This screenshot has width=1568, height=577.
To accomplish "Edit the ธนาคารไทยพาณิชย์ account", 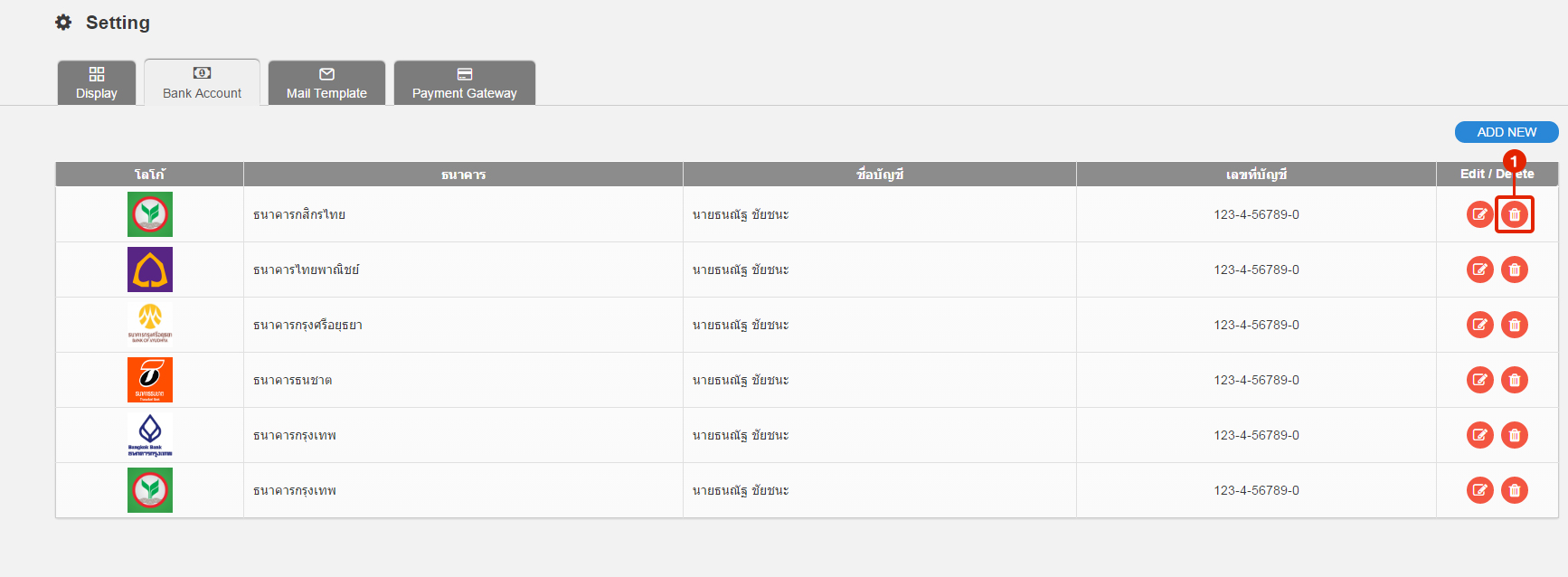I will tap(1479, 270).
